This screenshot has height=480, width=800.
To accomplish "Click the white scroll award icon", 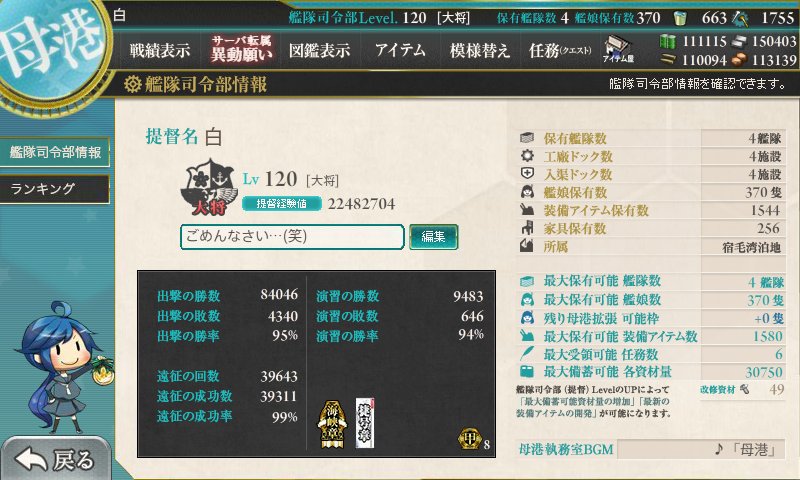I will tap(365, 423).
